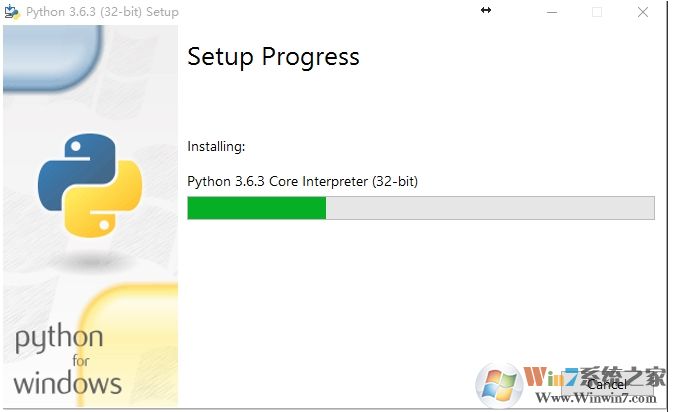This screenshot has height=412, width=673.
Task: Click the "Installing:" status label
Action: coord(216,147)
